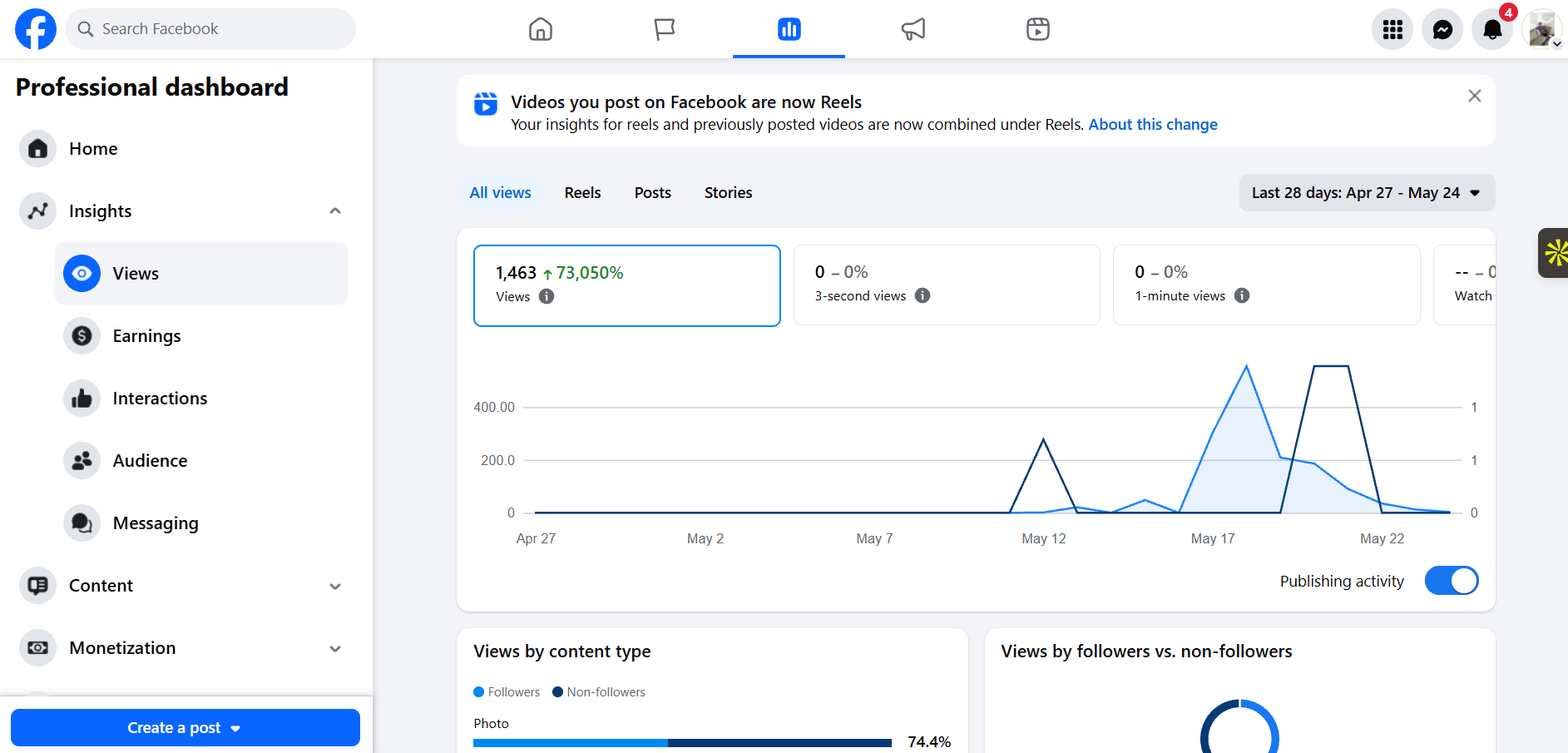This screenshot has width=1568, height=753.
Task: Click the Search Facebook field
Action: 210,29
